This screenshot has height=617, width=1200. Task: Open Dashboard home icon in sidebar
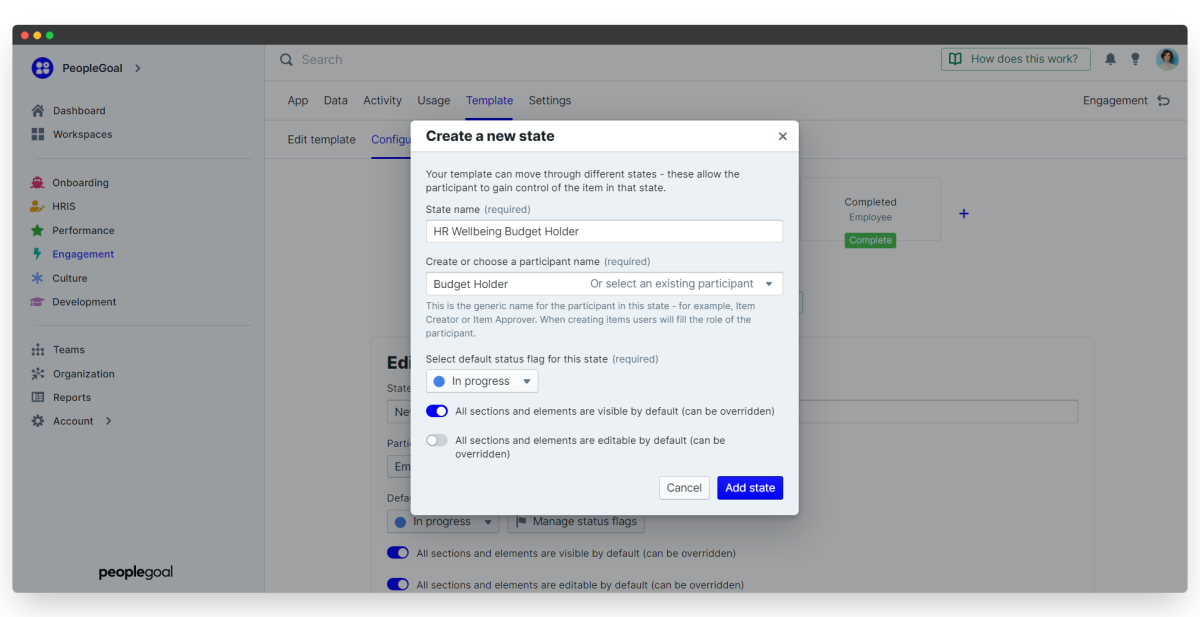coord(38,111)
